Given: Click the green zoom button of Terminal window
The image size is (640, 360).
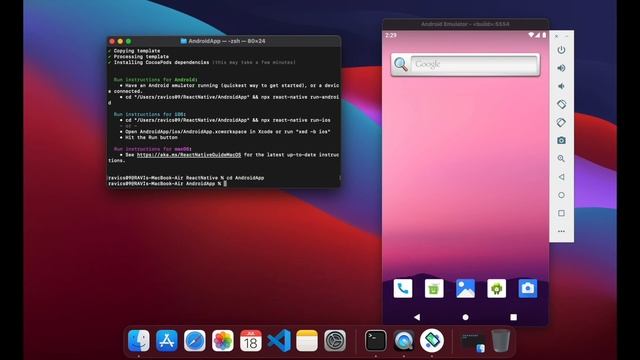Looking at the screenshot, I should (129, 41).
